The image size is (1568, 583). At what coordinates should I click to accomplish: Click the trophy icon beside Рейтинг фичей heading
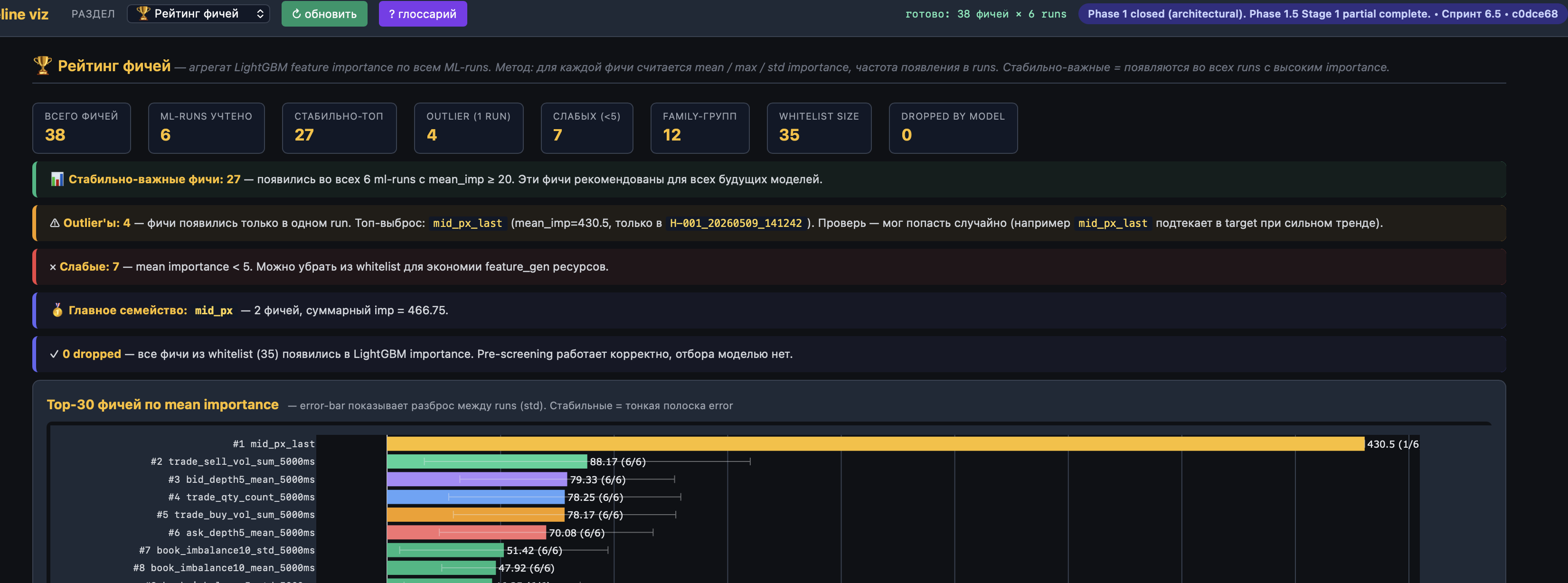click(43, 66)
